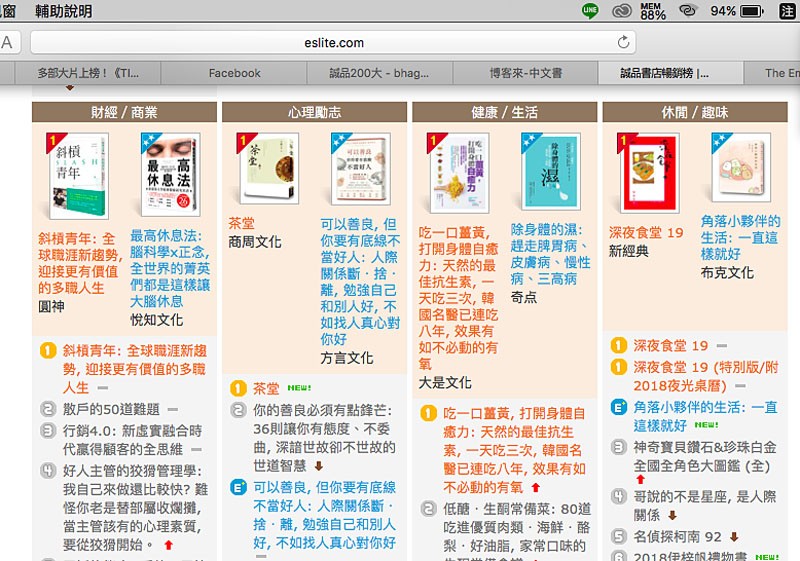Open 可以善良 ebook list entry
Viewport: 800px width, 561px height.
[x=324, y=515]
